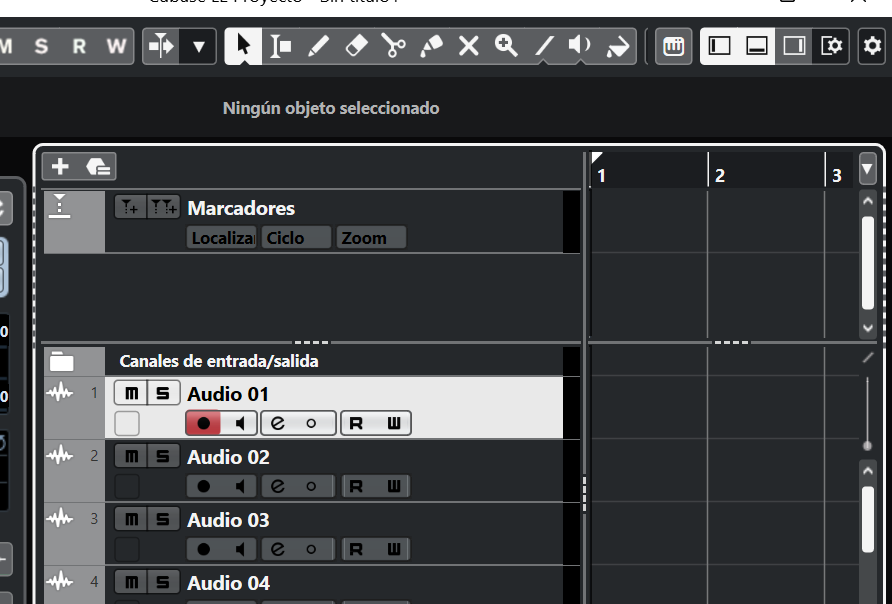Open window layout setup icon
The height and width of the screenshot is (604, 892).
831,46
